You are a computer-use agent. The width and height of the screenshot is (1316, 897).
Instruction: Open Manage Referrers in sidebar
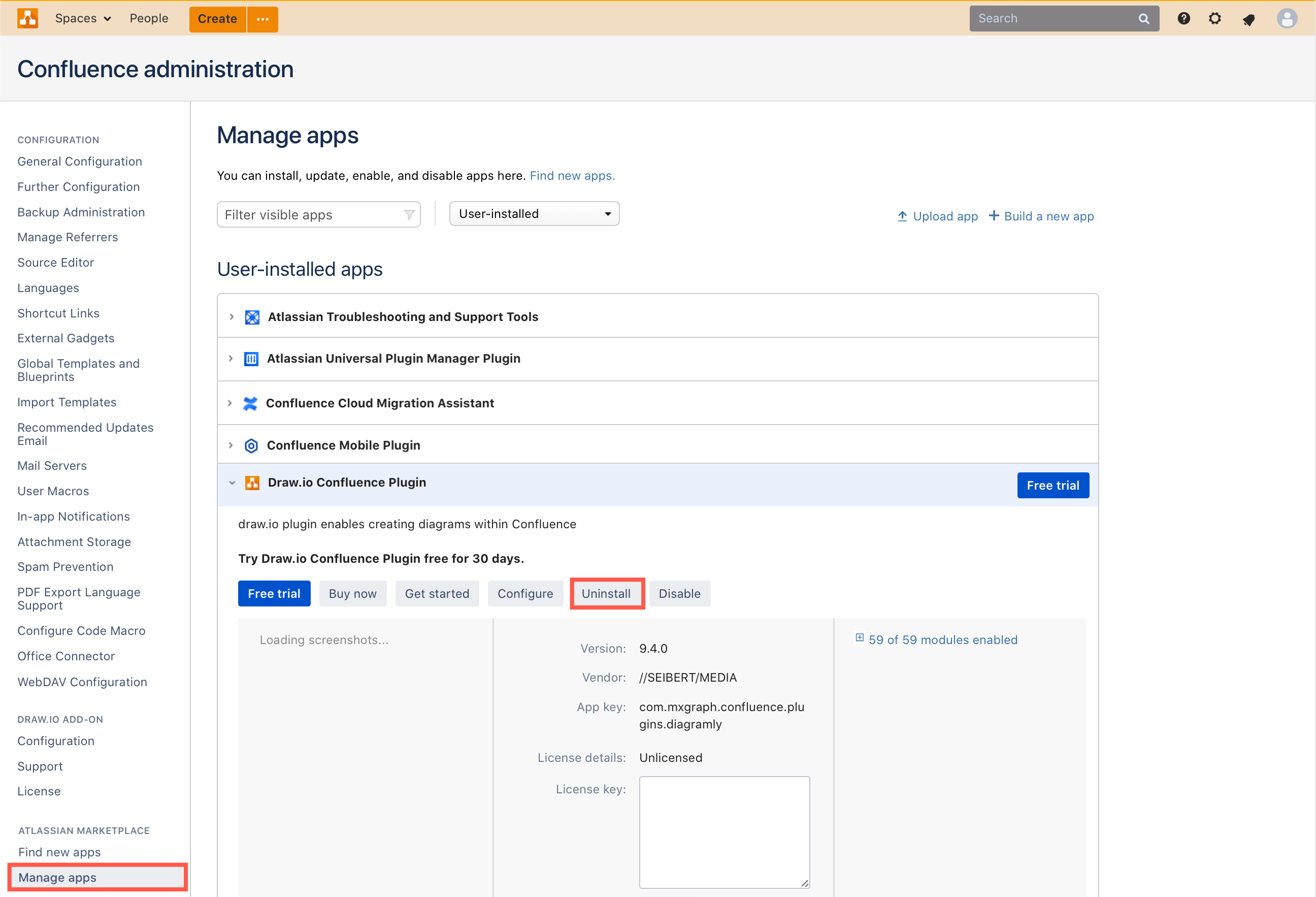[x=68, y=237]
